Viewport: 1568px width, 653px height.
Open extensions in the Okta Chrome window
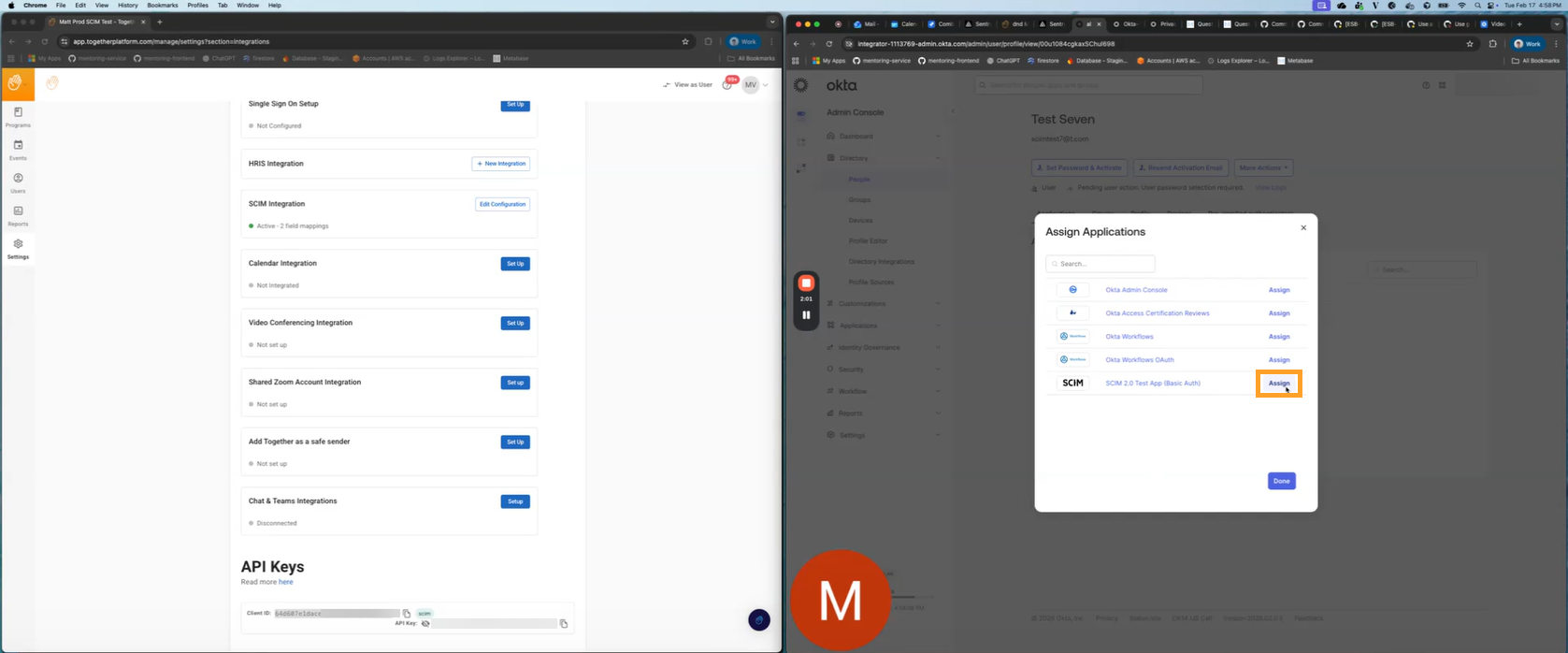pyautogui.click(x=1492, y=43)
